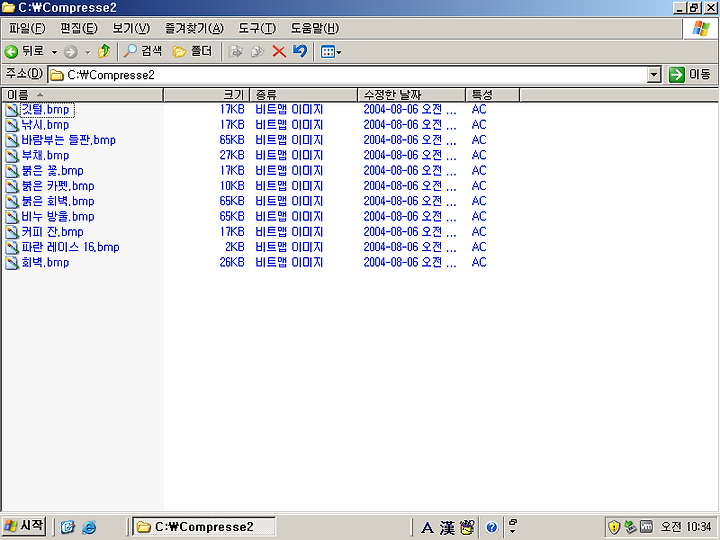Image resolution: width=720 pixels, height=540 pixels.
Task: Sort by the 특성 attributes column header
Action: (493, 95)
